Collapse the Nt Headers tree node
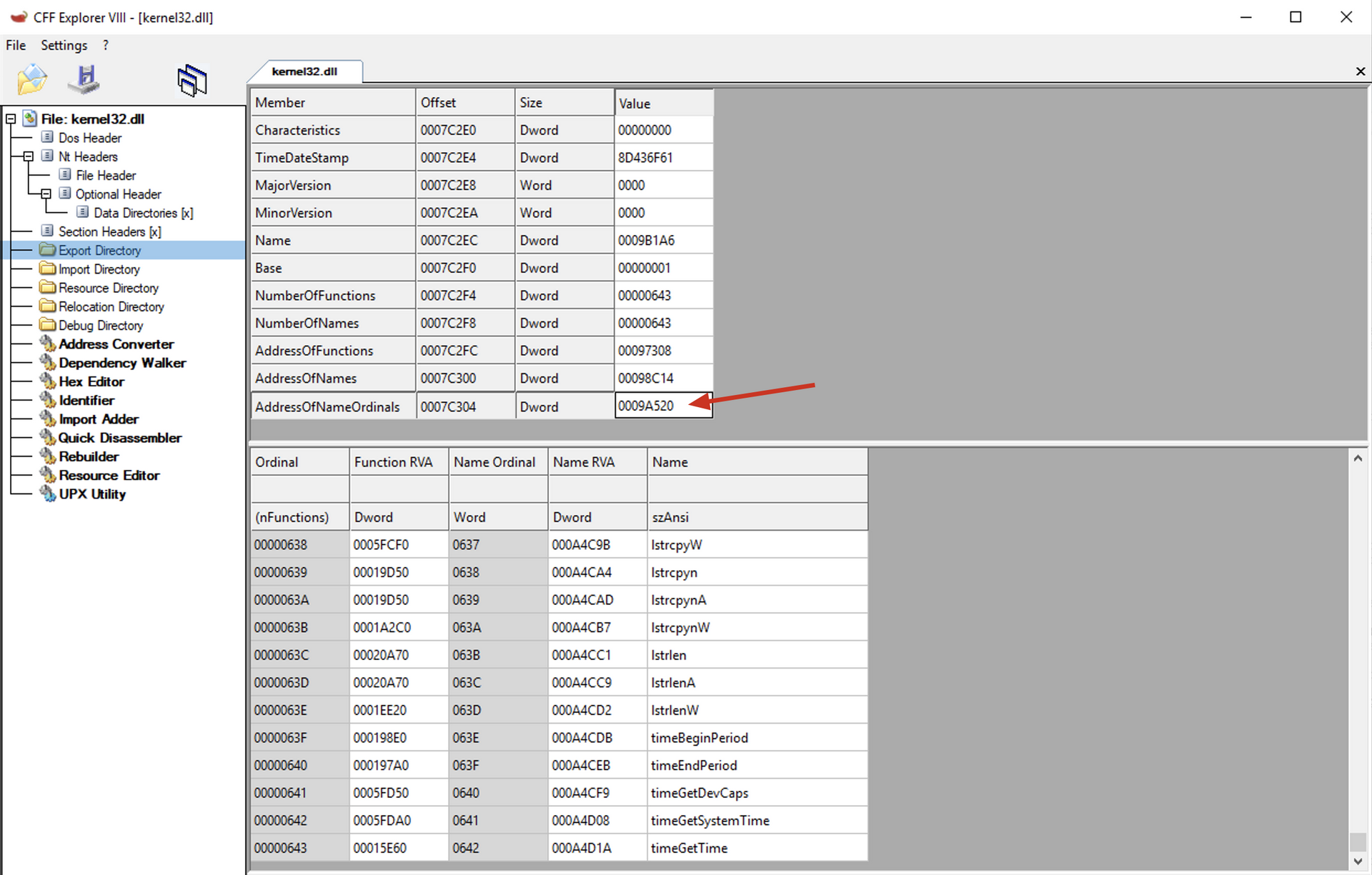1372x875 pixels. [x=29, y=156]
